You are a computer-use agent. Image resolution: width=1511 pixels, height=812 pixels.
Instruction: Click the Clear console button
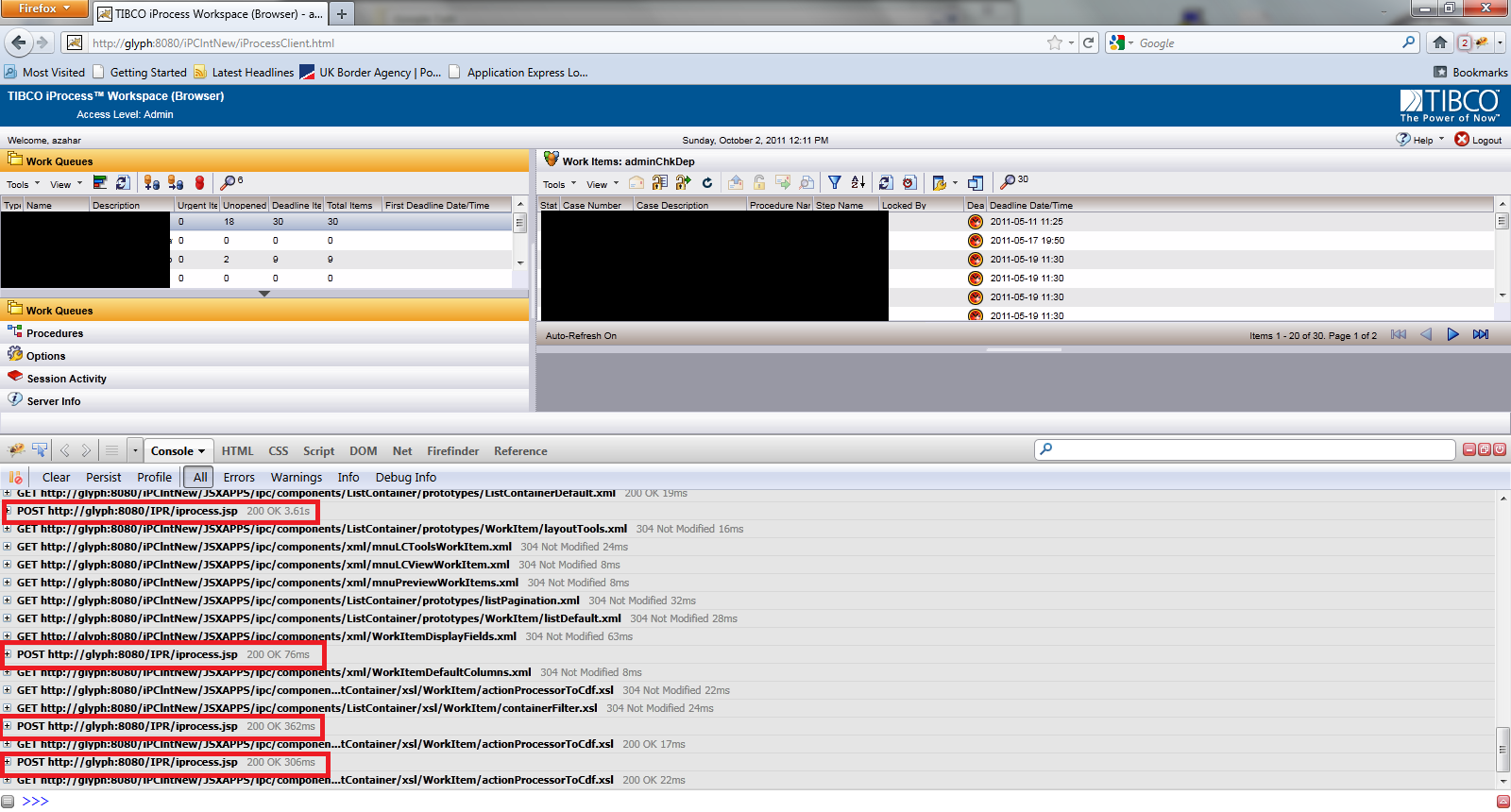coord(56,478)
